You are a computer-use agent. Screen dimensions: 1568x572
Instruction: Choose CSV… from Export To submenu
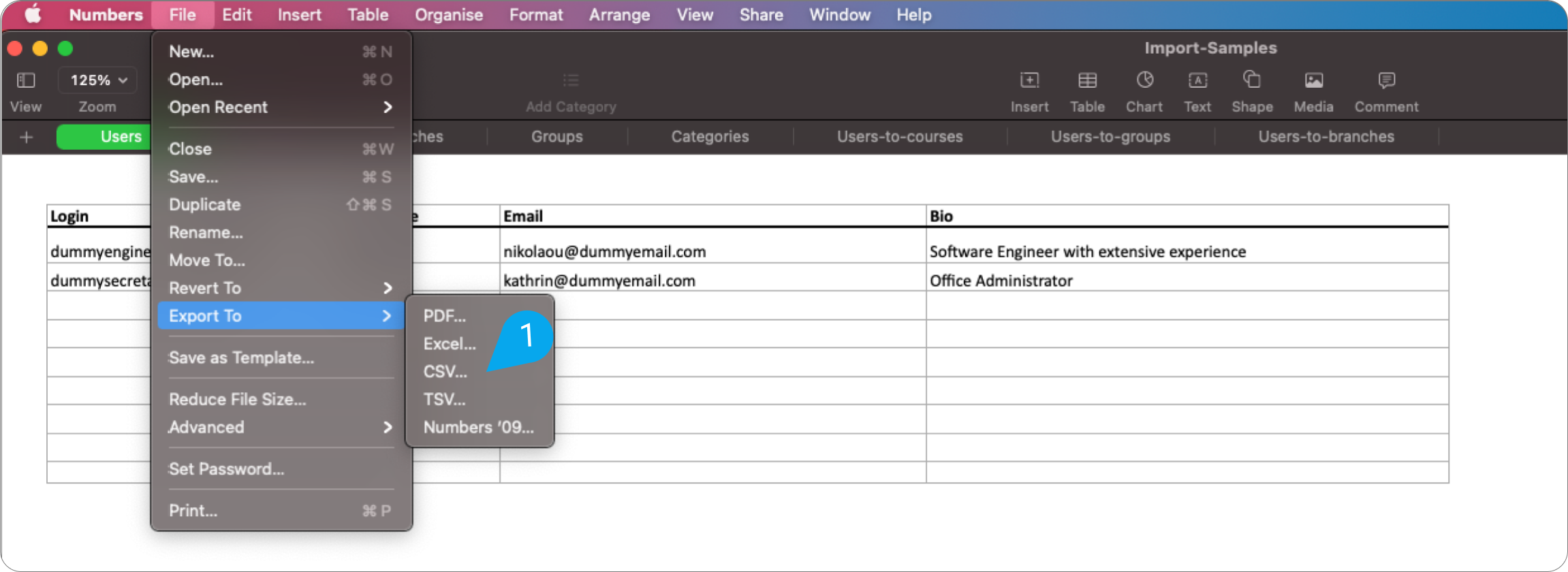(445, 372)
